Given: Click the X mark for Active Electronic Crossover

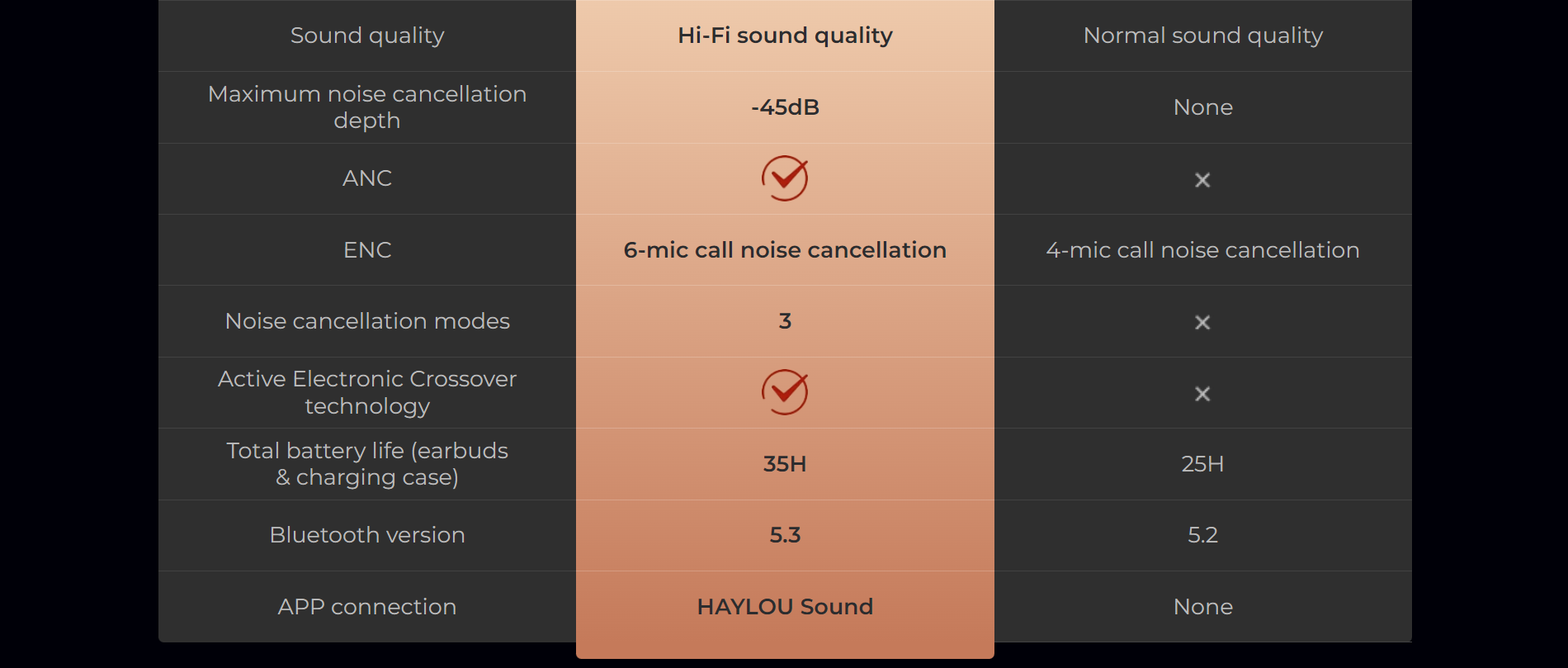Looking at the screenshot, I should point(1202,394).
